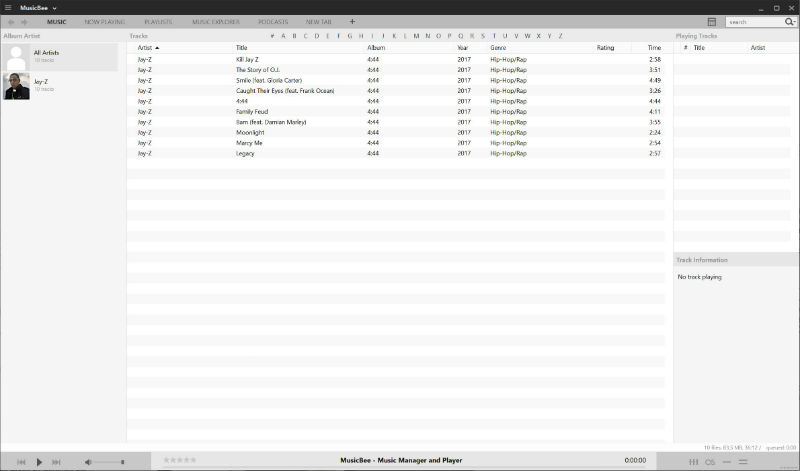The width and height of the screenshot is (800, 471).
Task: Click the search magnifier icon
Action: [789, 21]
